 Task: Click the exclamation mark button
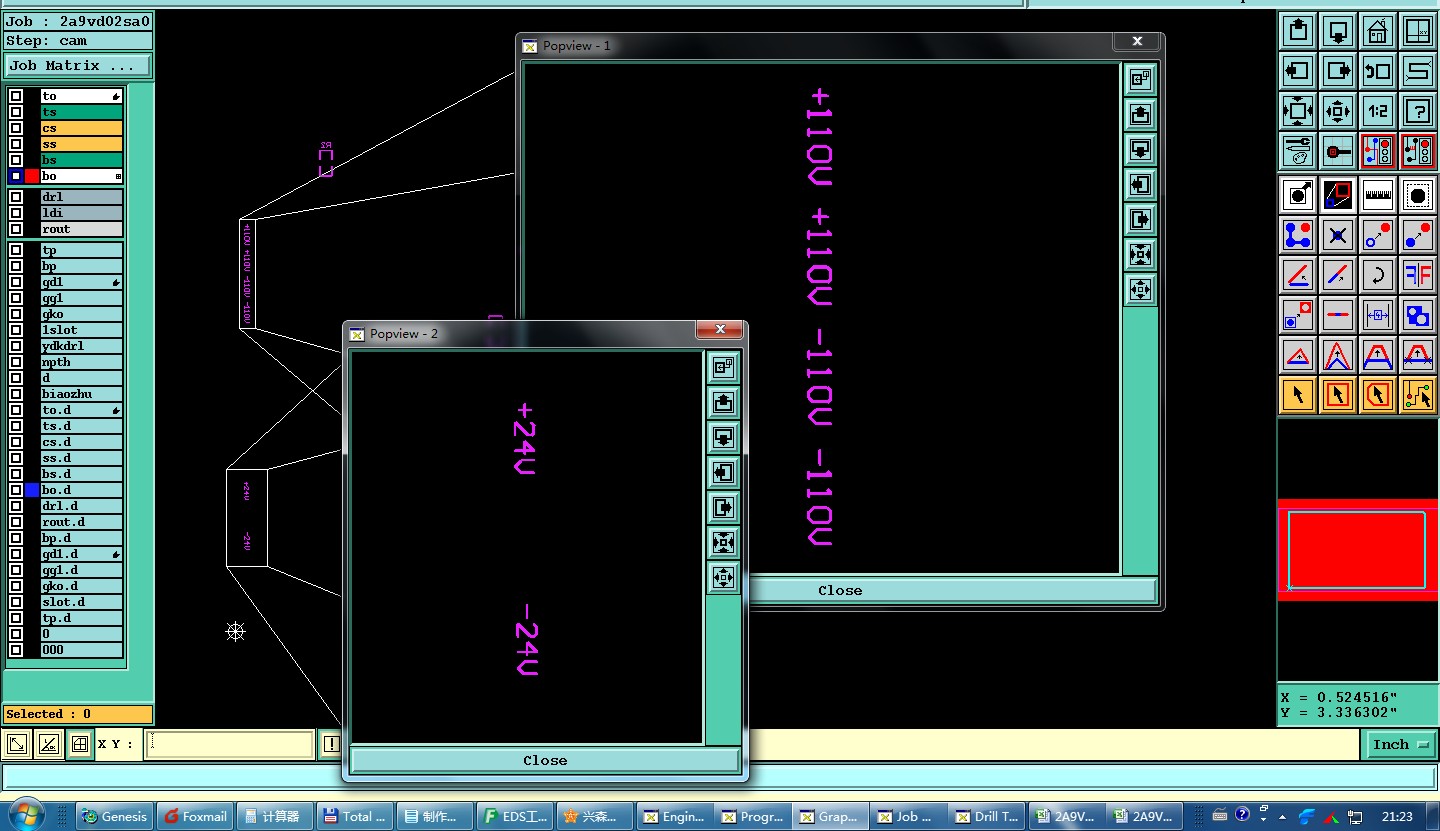click(331, 744)
